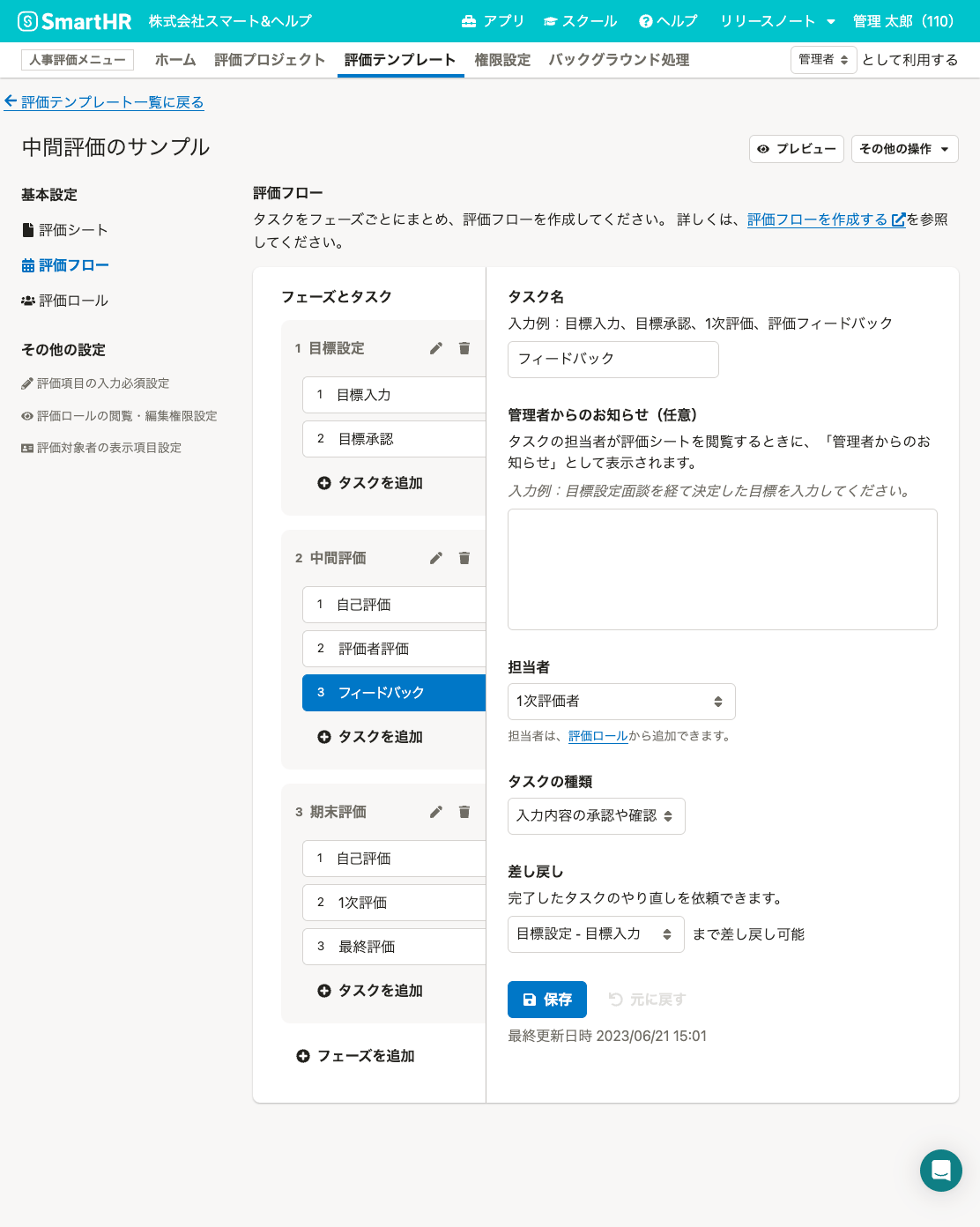The height and width of the screenshot is (1227, 980).
Task: Open the chat support bubble icon
Action: [940, 1171]
